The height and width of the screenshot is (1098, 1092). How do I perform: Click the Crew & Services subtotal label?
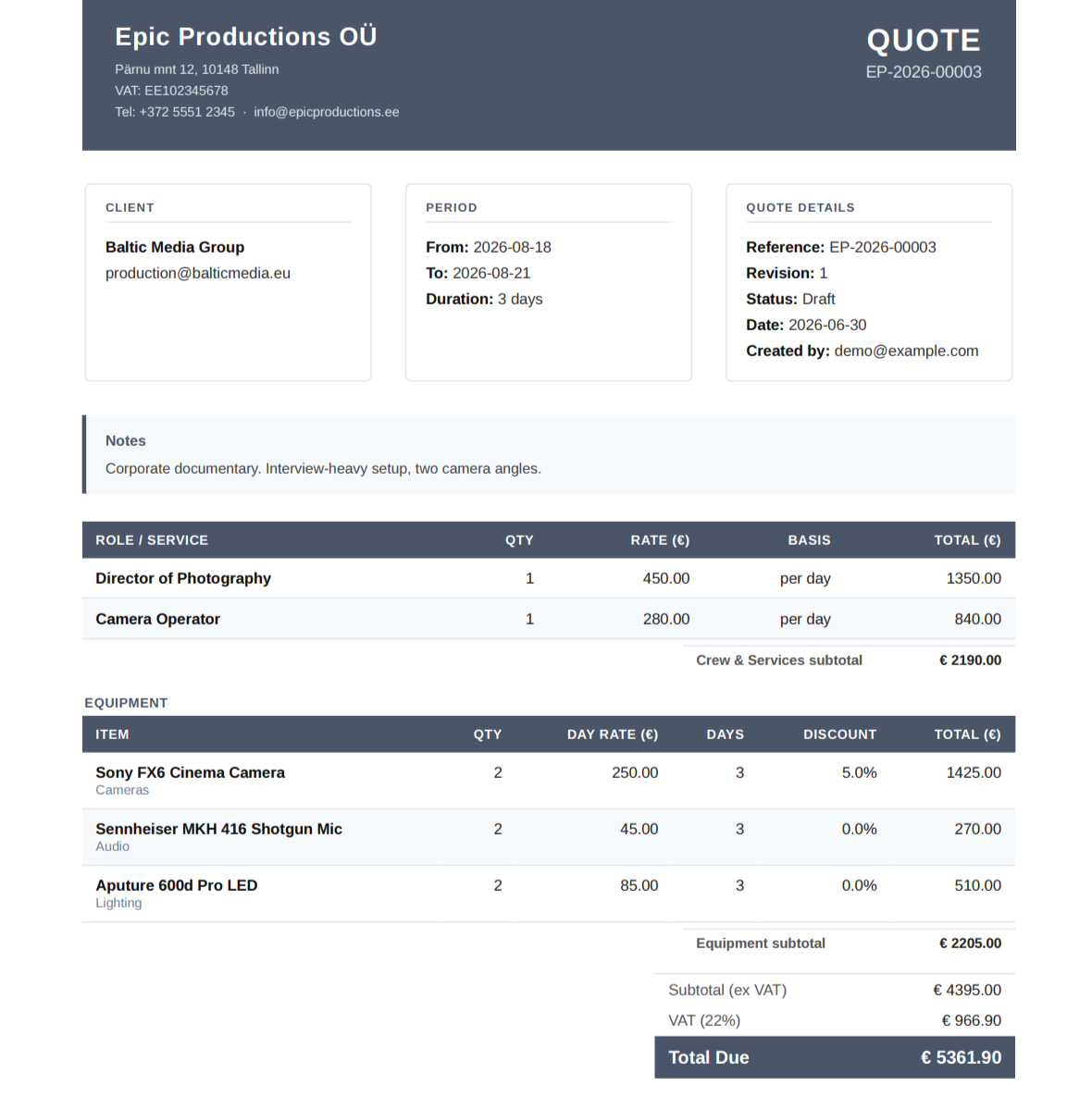click(779, 660)
